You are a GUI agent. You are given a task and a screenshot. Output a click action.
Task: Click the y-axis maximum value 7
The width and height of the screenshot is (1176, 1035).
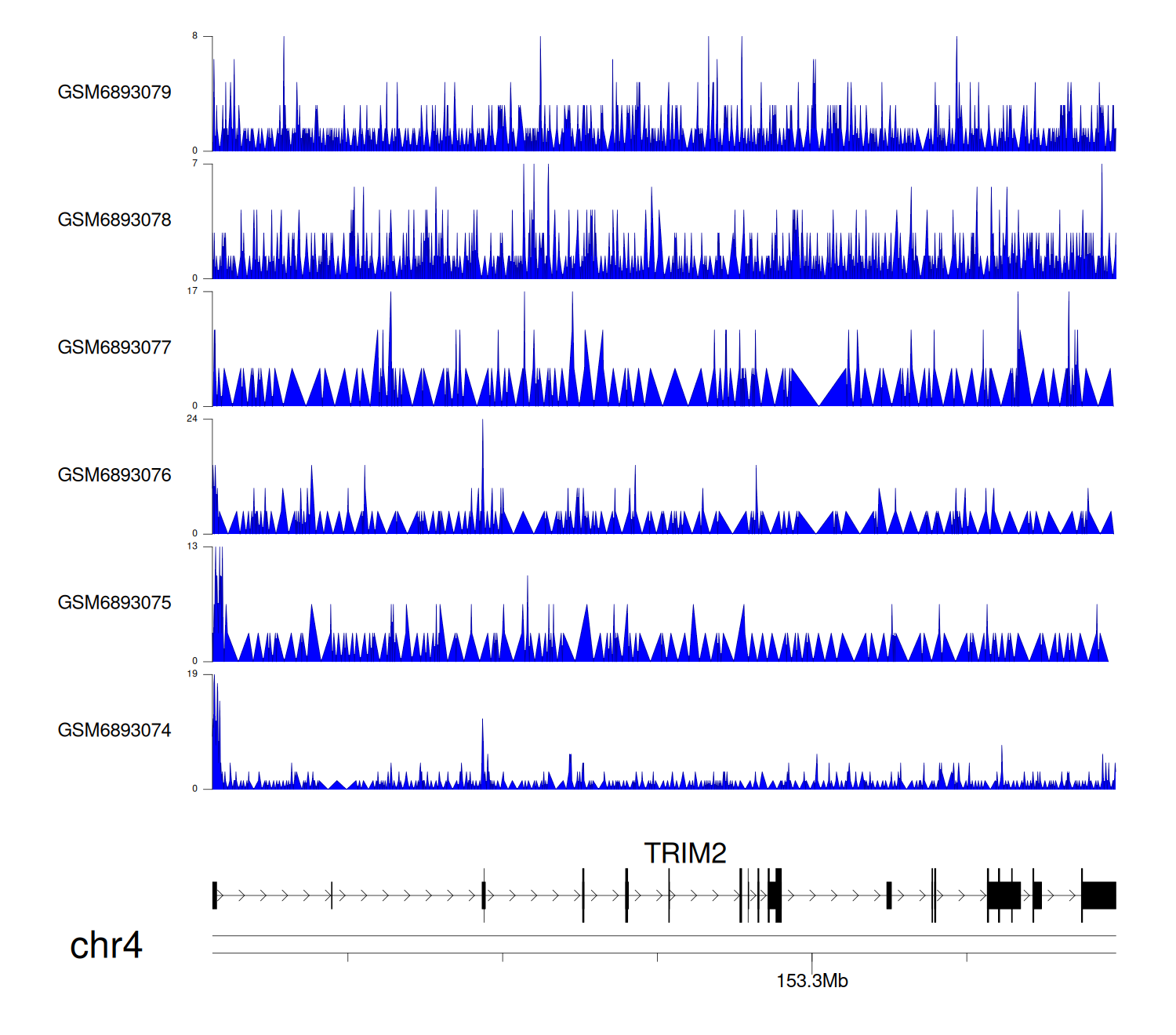point(194,164)
